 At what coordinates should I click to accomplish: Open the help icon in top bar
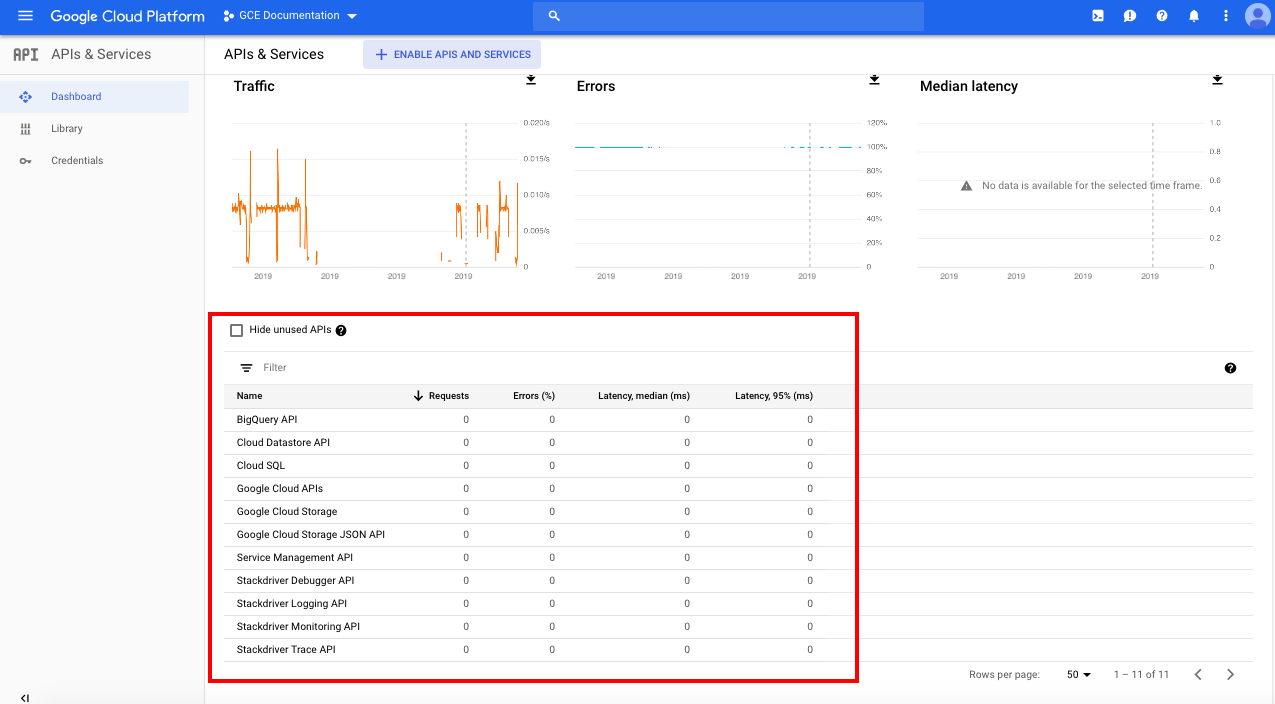click(x=1161, y=16)
